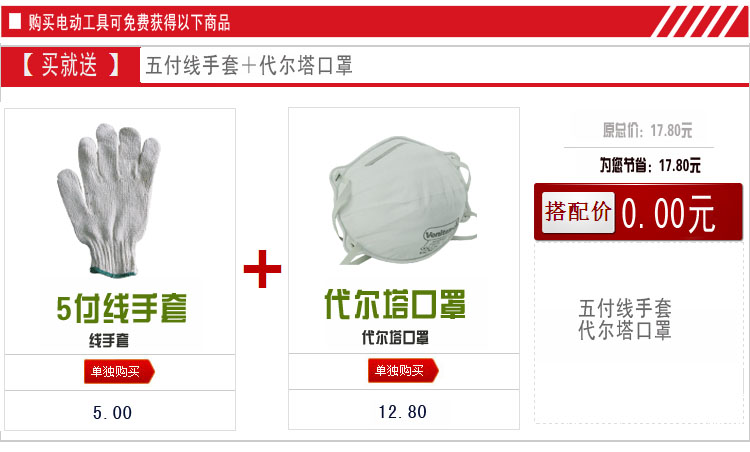The image size is (750, 452).
Task: Click the green 代尔塔口罩 title text
Action: pos(395,304)
